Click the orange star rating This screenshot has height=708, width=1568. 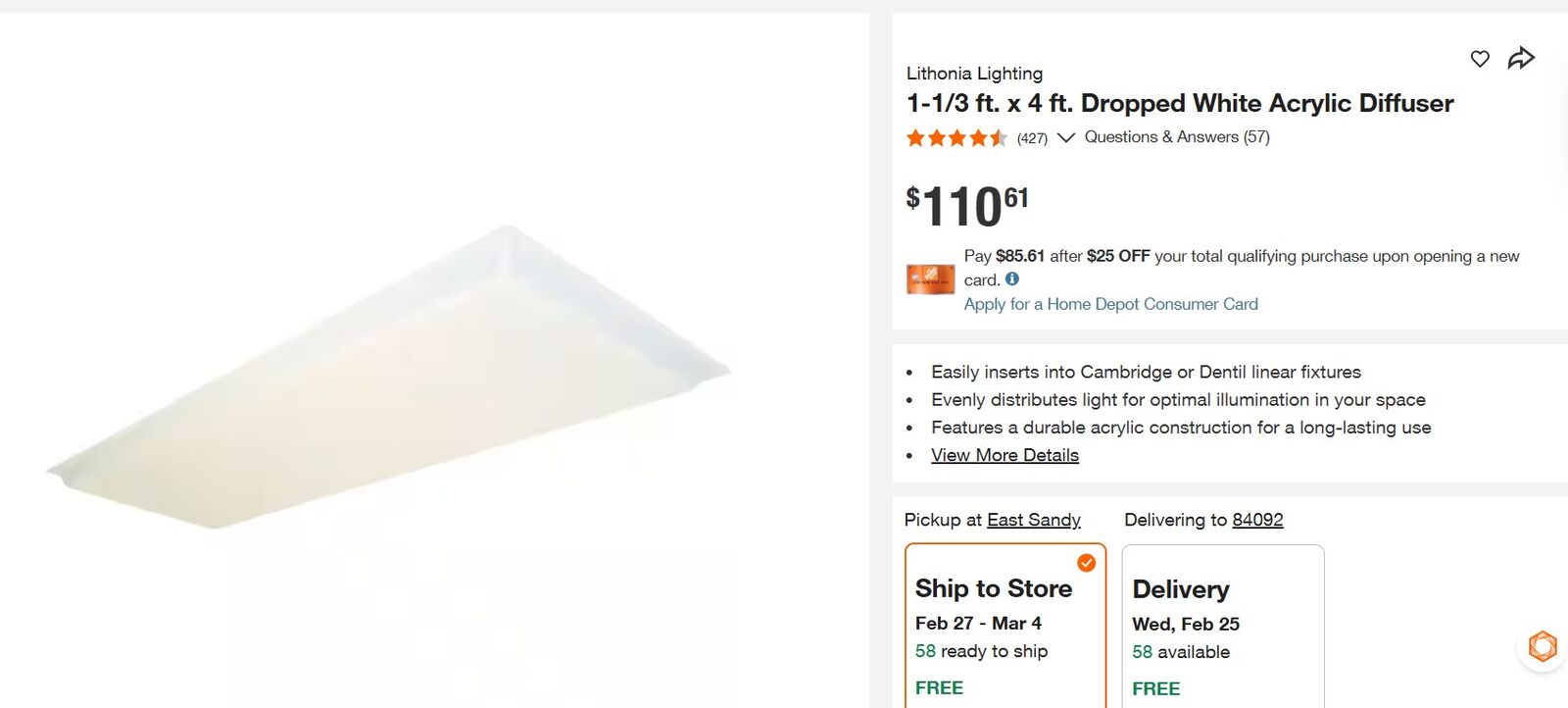point(956,138)
